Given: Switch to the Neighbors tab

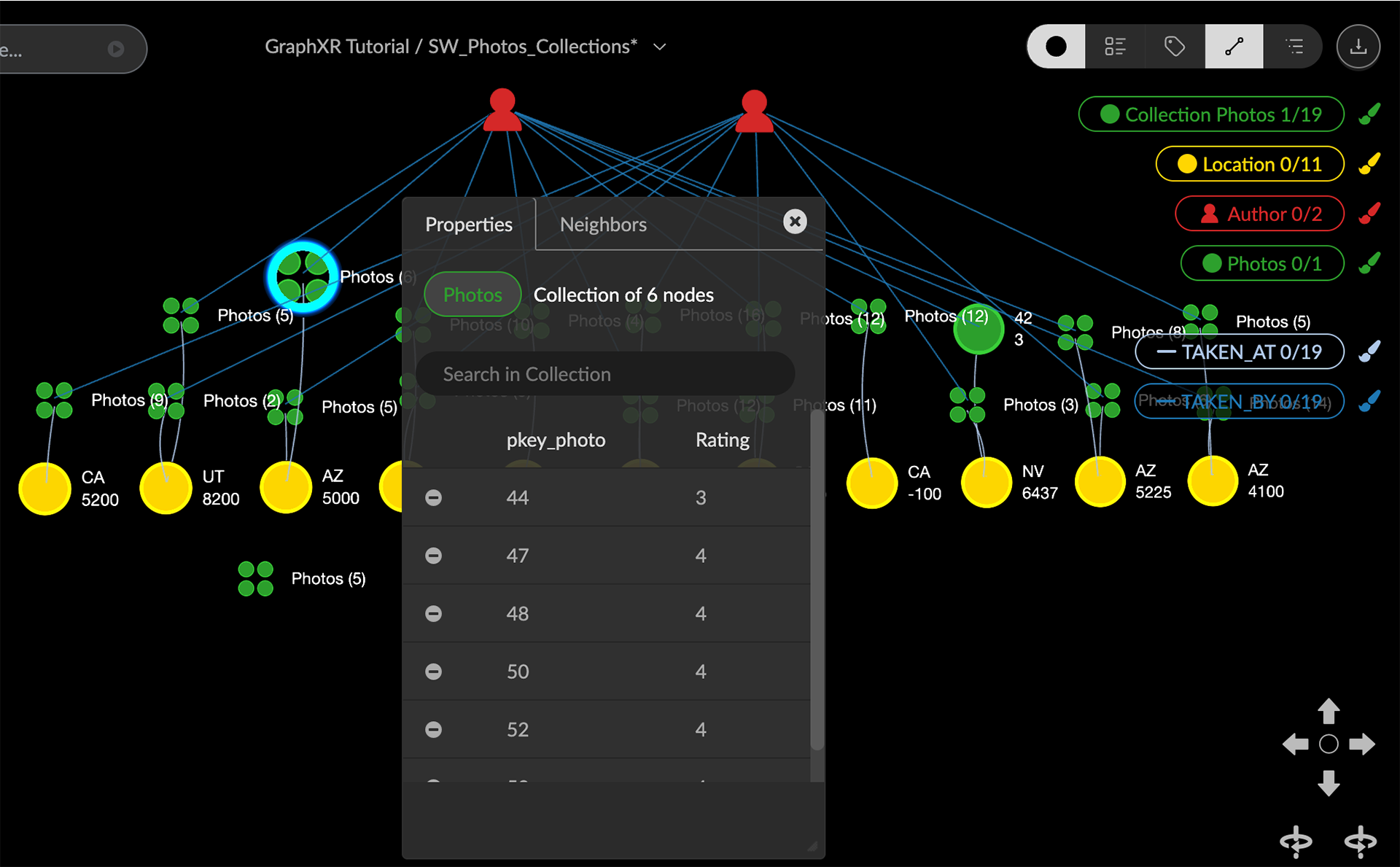Looking at the screenshot, I should tap(603, 225).
